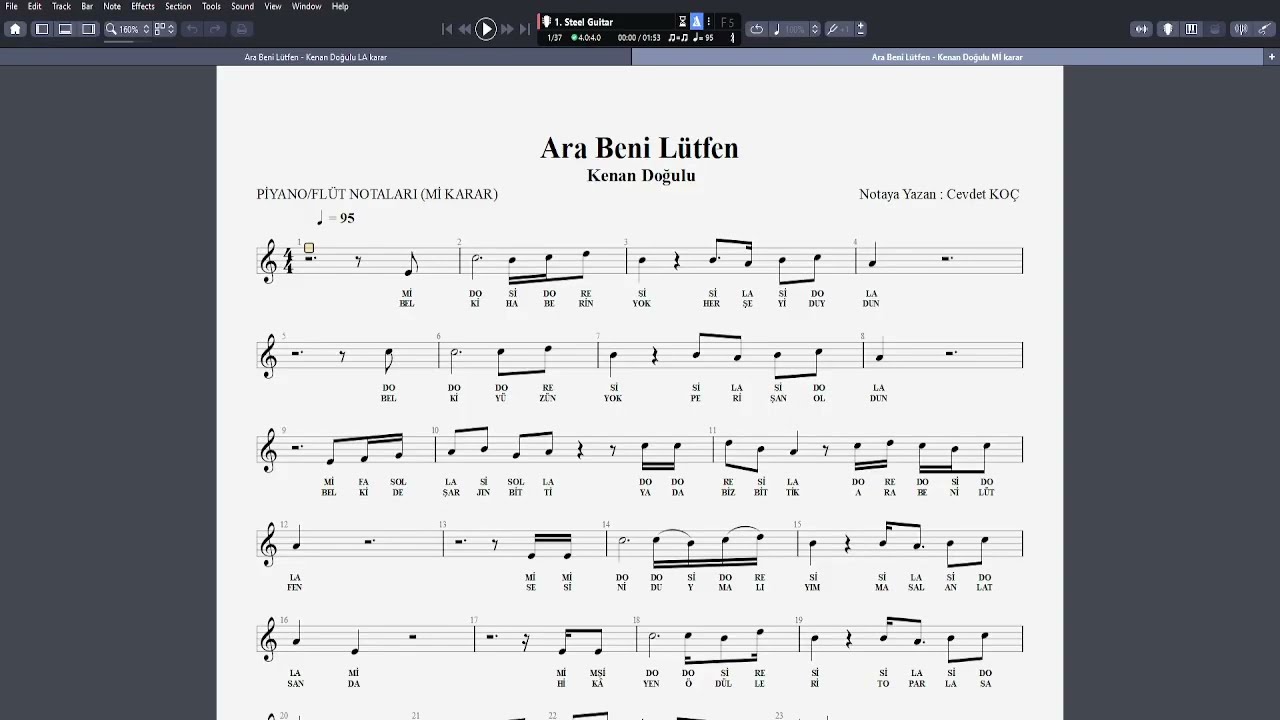
Task: Open the tuner icon
Action: point(1241,29)
